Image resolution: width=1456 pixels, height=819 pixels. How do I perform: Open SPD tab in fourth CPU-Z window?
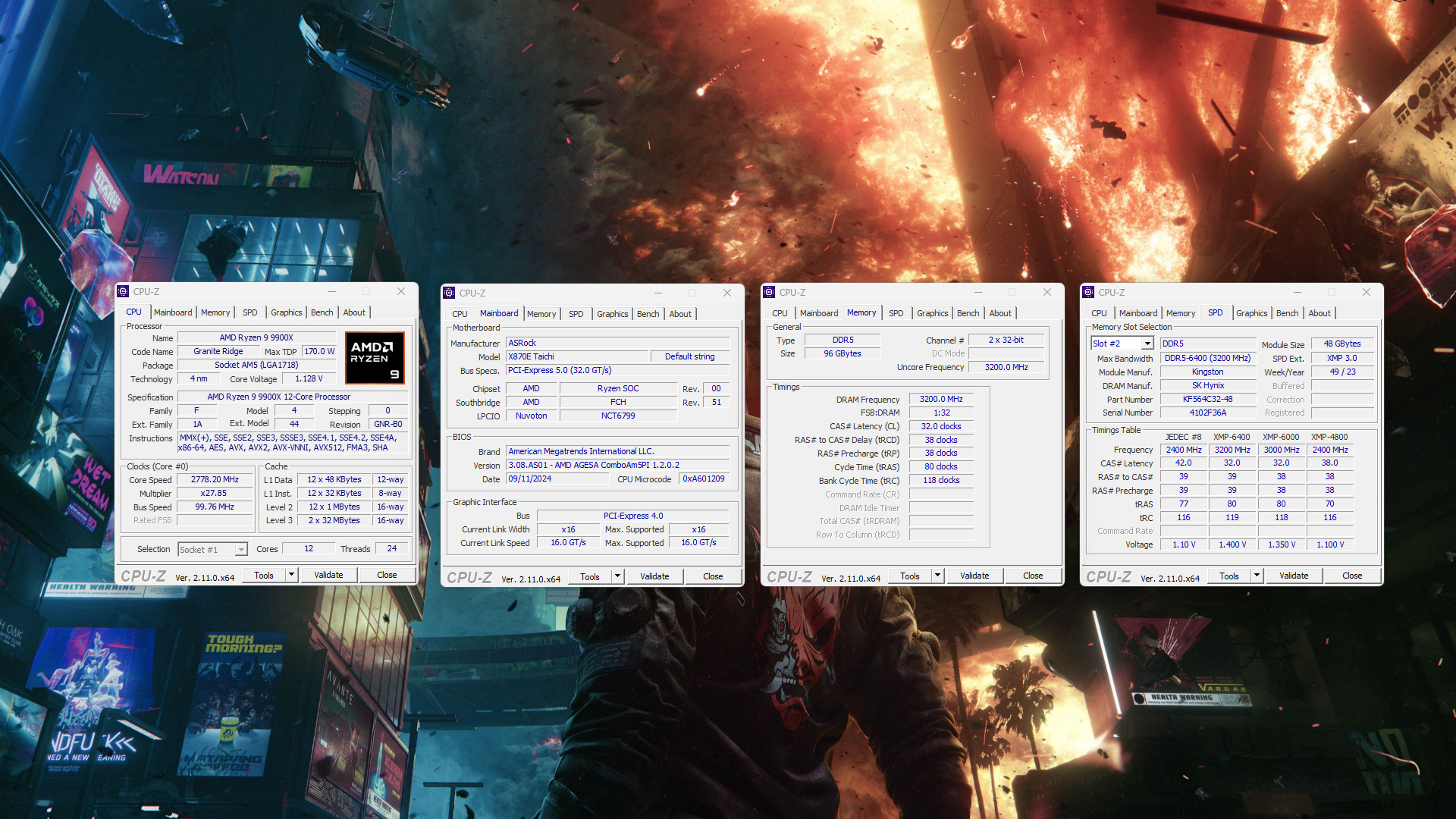[1216, 313]
